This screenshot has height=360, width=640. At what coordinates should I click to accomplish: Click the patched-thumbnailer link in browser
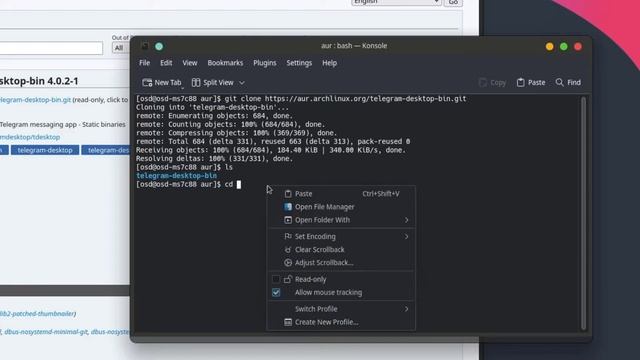38,313
